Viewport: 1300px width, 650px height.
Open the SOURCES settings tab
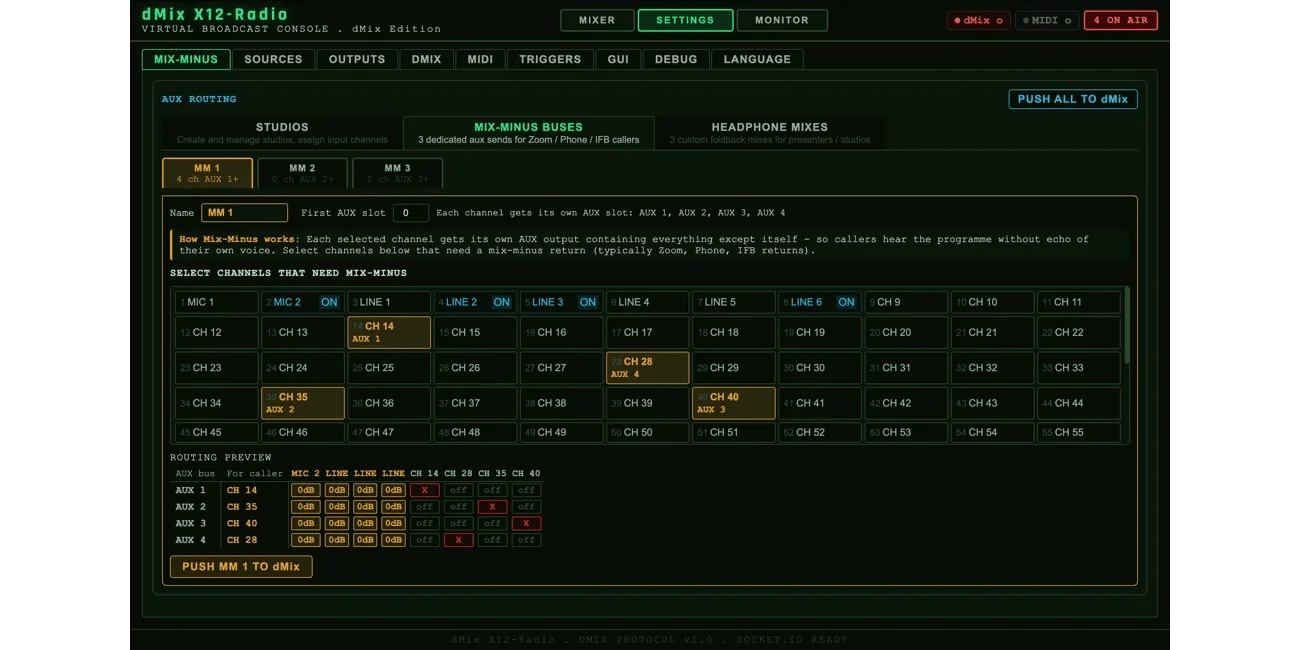coord(273,59)
